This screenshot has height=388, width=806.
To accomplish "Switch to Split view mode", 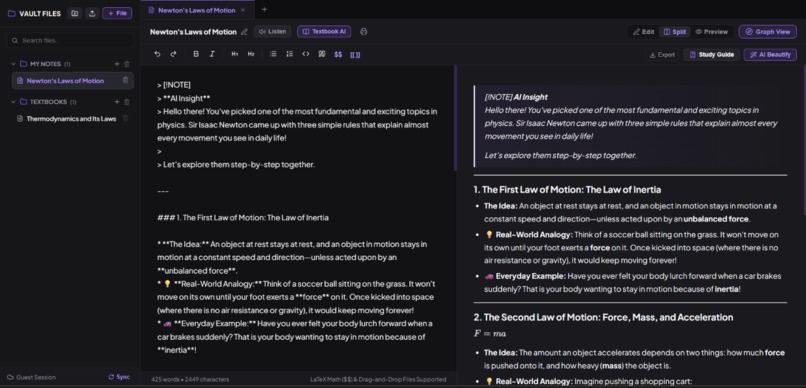I will click(x=674, y=32).
